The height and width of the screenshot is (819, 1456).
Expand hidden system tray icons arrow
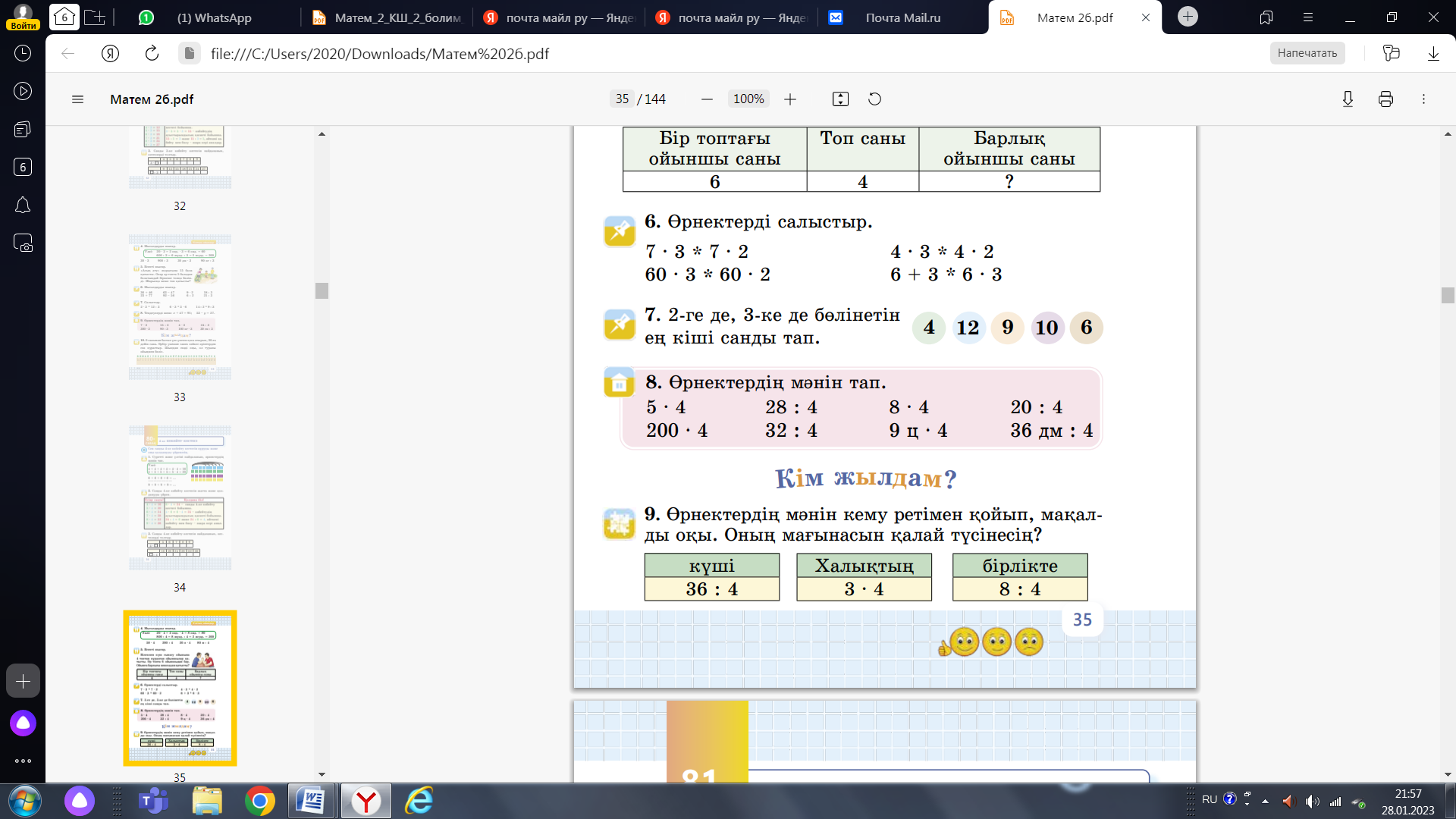click(x=1265, y=801)
